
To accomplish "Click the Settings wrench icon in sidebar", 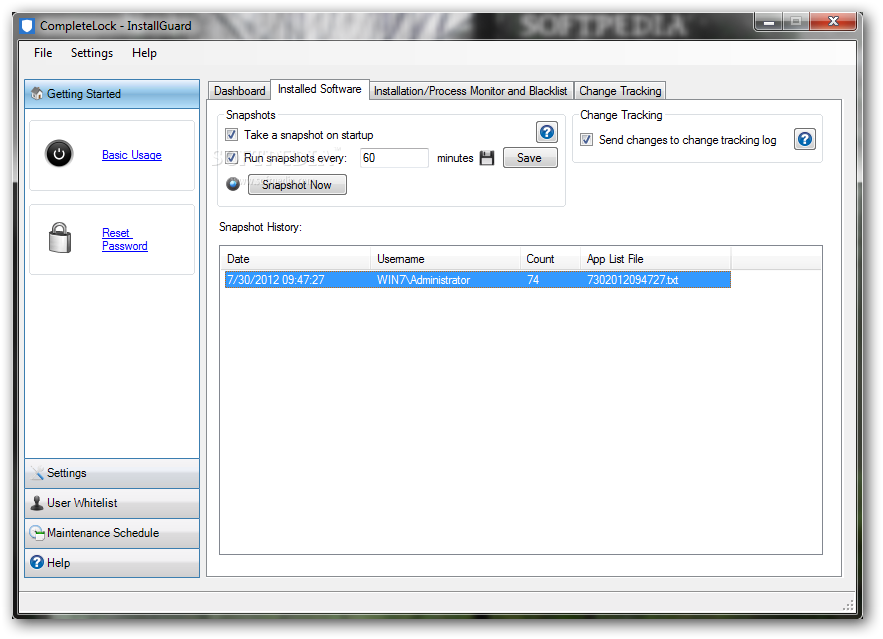I will pyautogui.click(x=37, y=473).
